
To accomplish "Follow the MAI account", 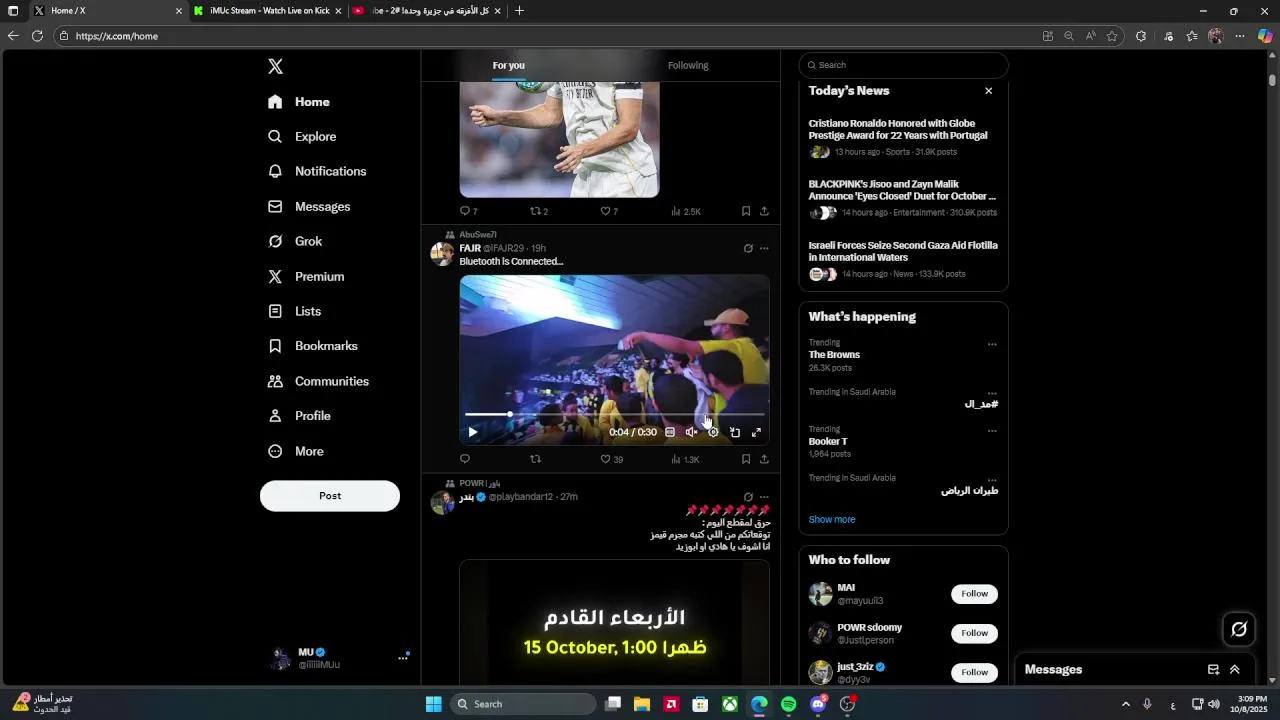I will pos(974,594).
